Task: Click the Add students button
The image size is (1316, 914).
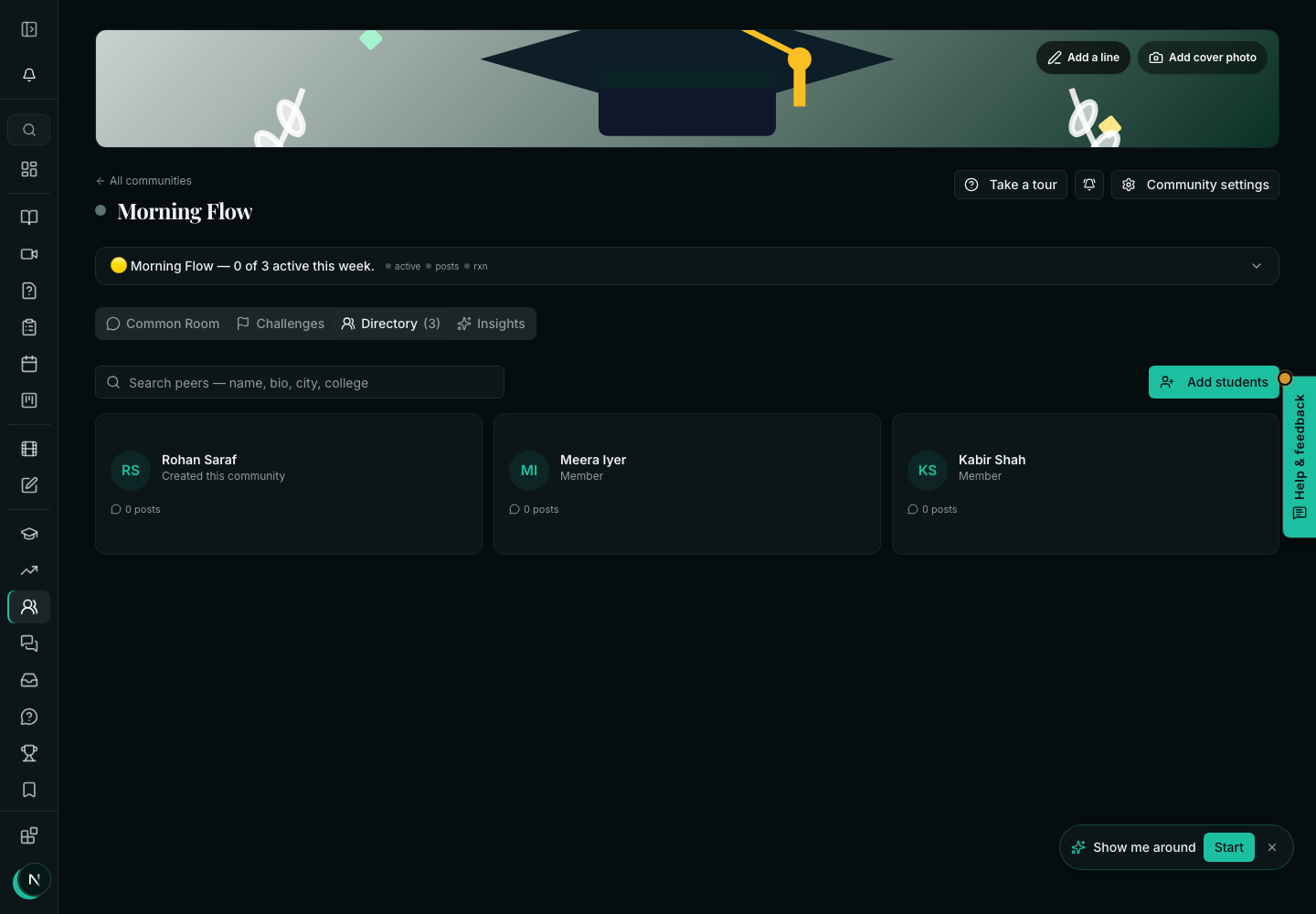Action: (x=1214, y=382)
